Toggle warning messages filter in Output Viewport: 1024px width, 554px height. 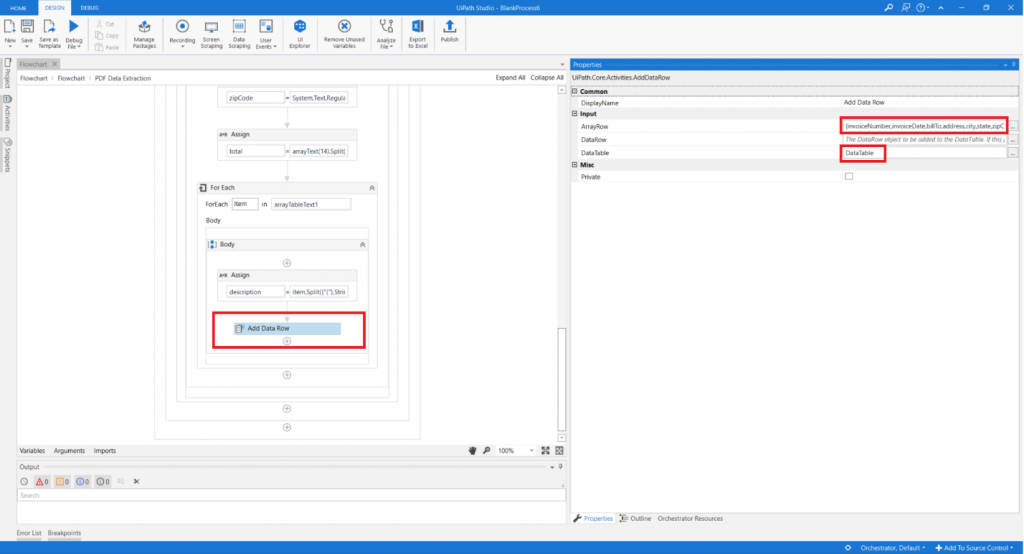point(62,481)
